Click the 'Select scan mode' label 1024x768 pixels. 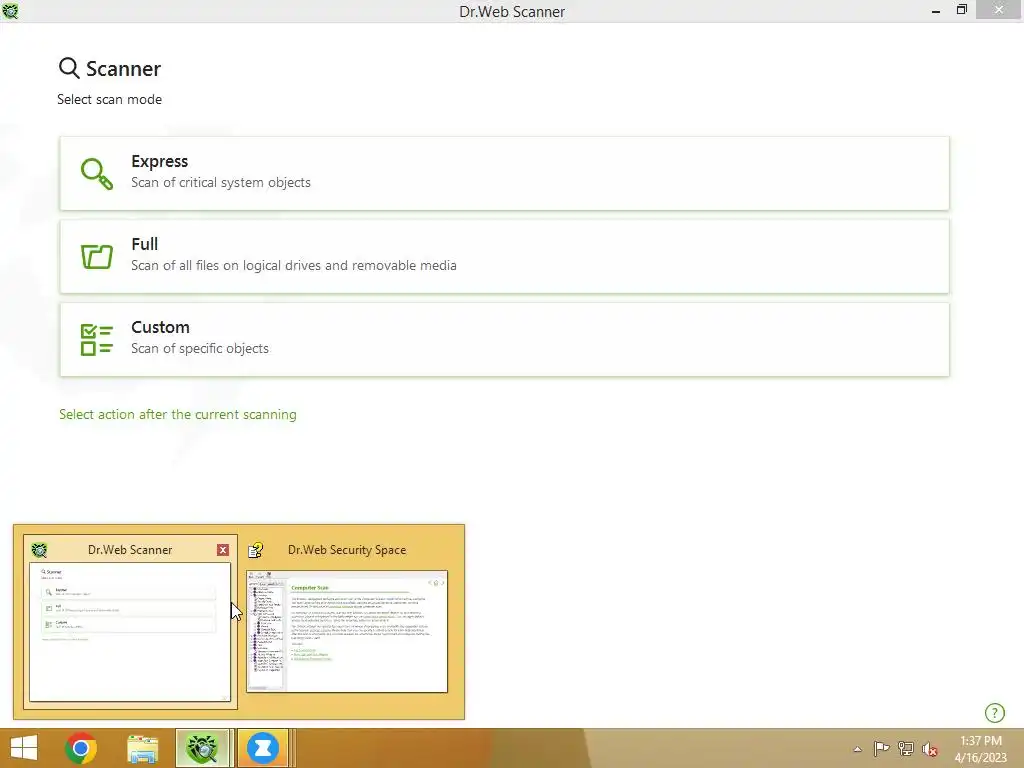[x=109, y=99]
